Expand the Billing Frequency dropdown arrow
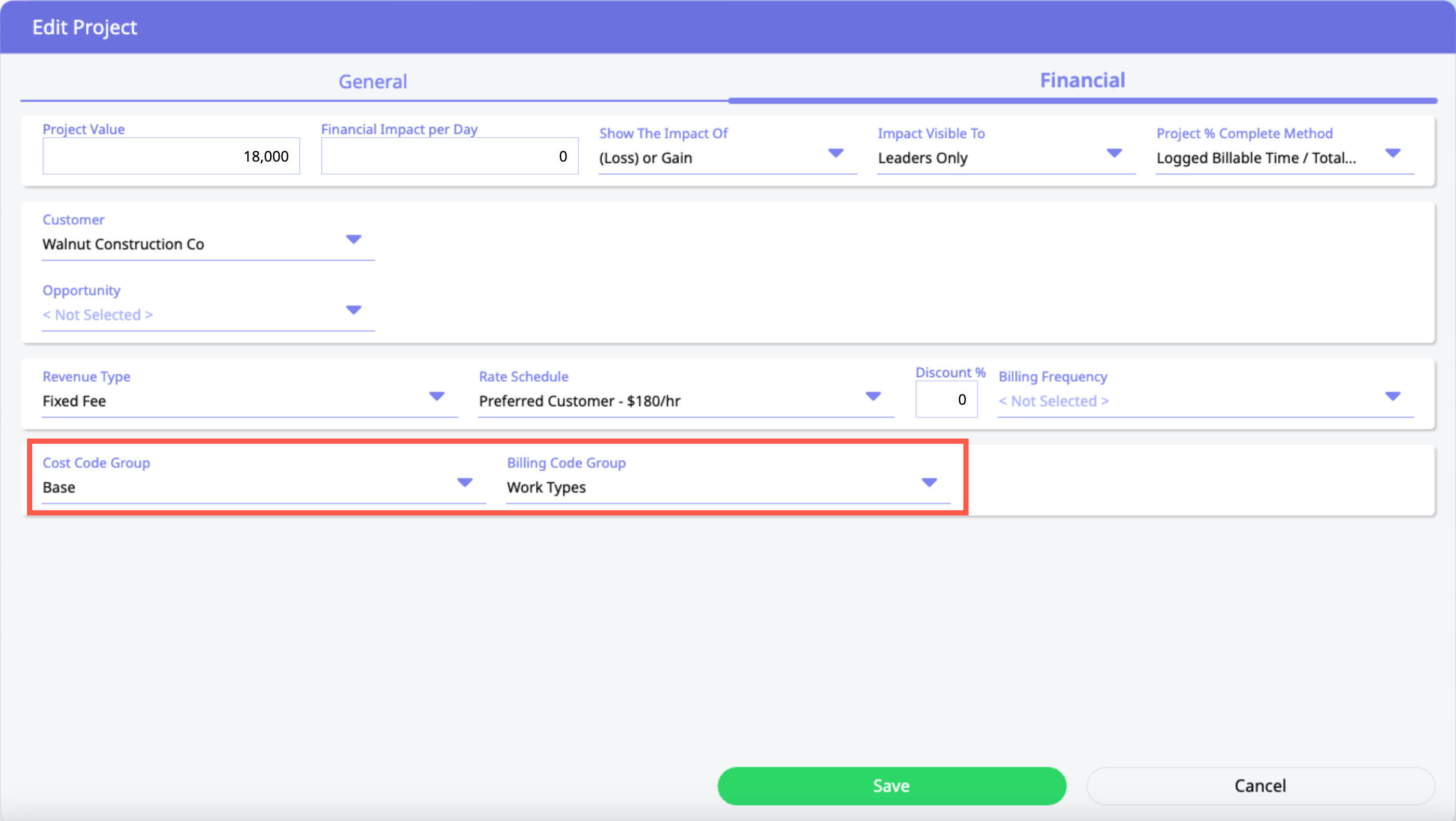1456x821 pixels. point(1392,396)
